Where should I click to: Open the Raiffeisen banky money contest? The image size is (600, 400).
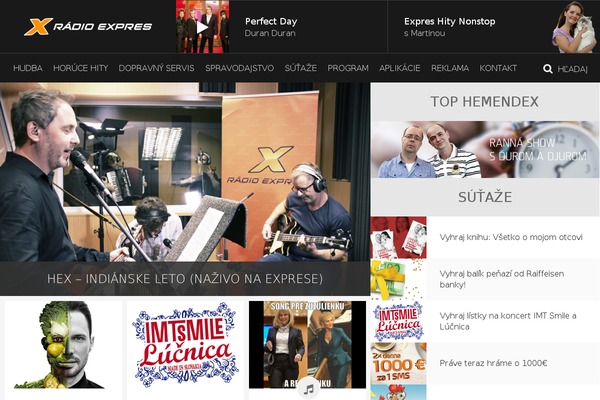pyautogui.click(x=502, y=279)
